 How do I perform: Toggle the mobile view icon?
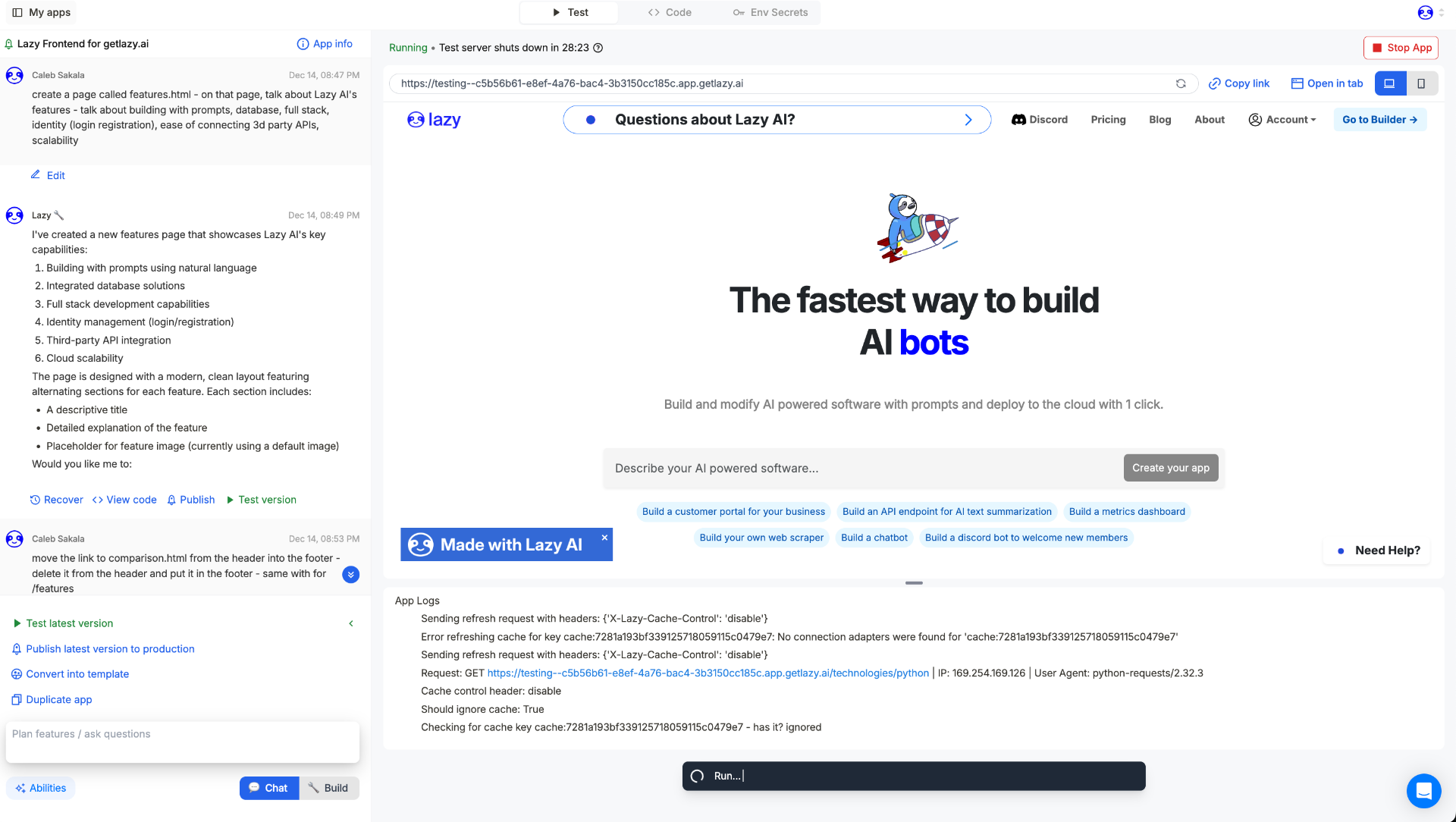point(1421,84)
